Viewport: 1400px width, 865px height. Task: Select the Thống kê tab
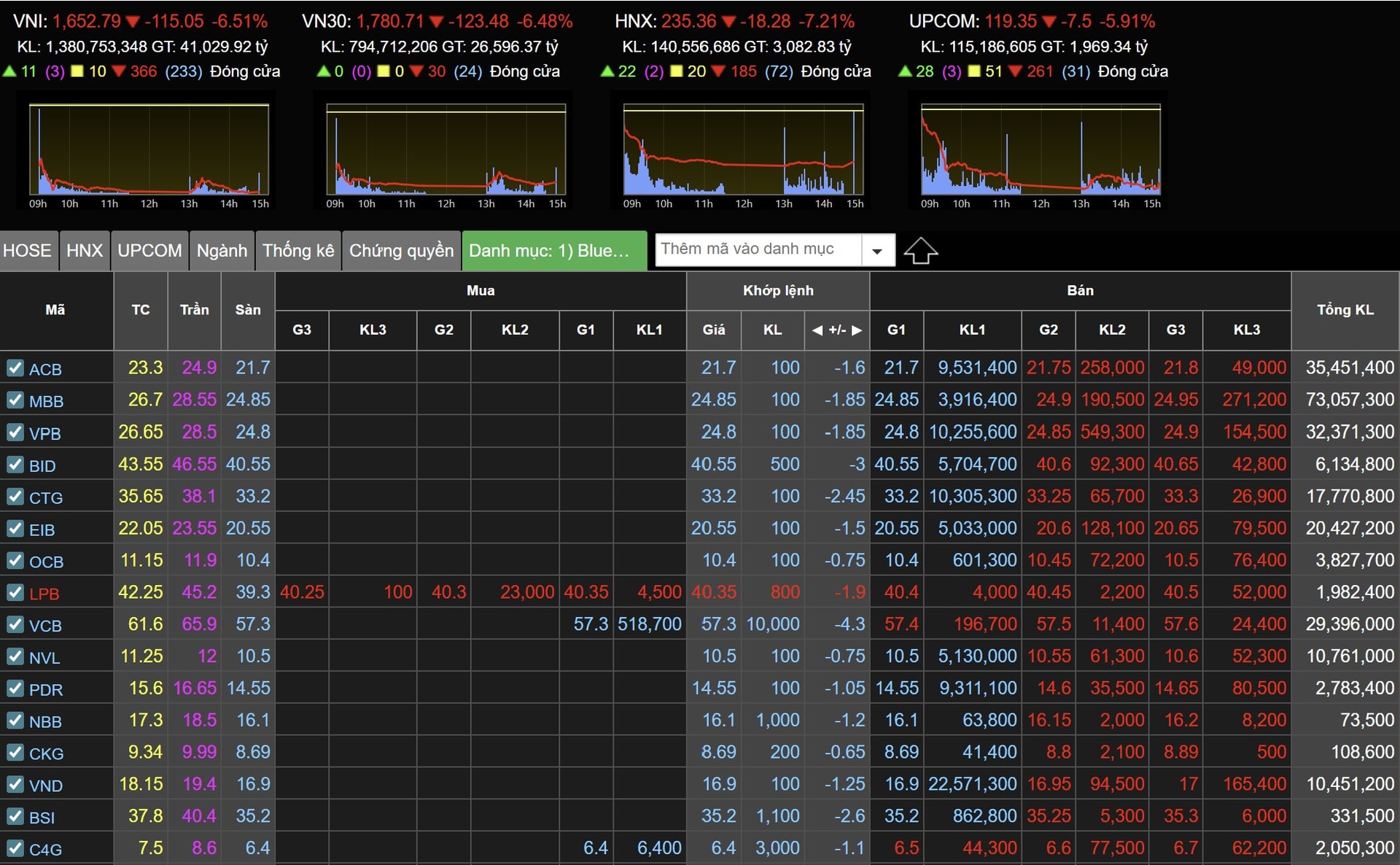(x=298, y=251)
